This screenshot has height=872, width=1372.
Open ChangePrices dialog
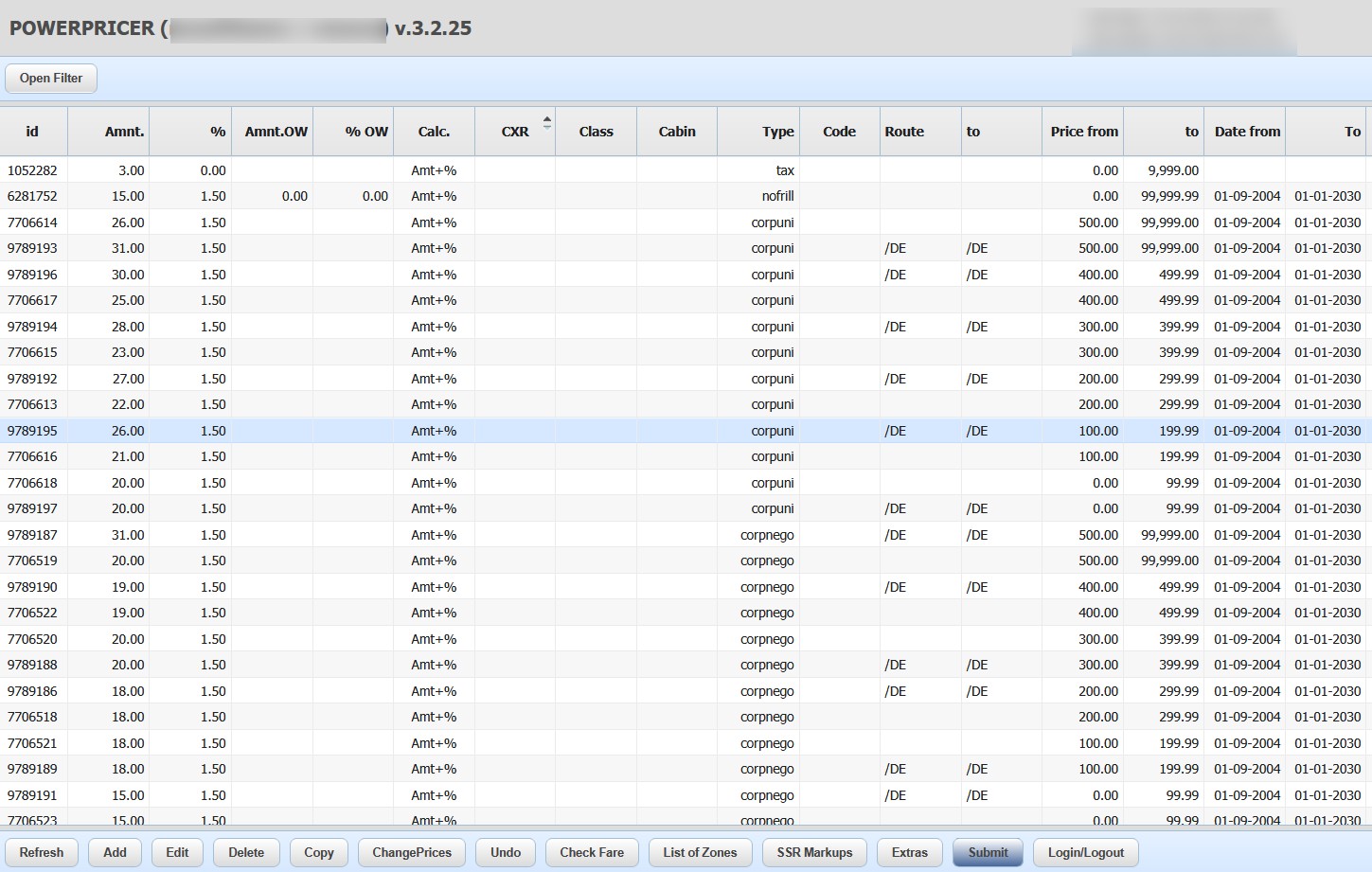[412, 852]
